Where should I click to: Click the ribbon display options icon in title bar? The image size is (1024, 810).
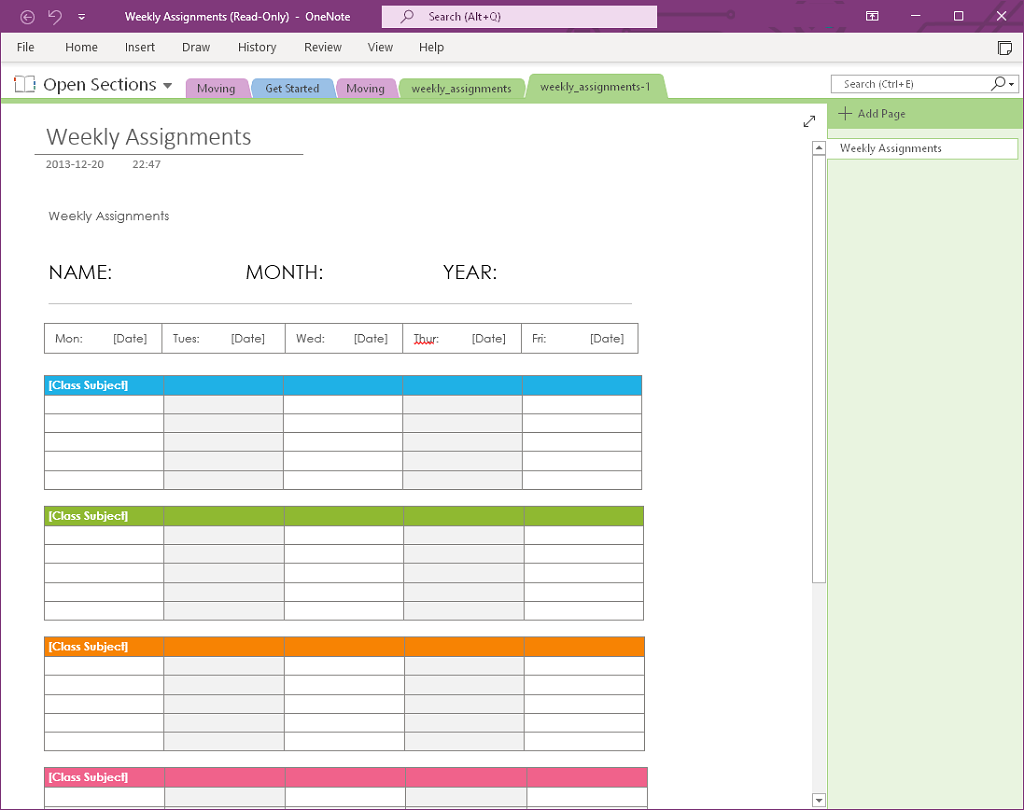click(871, 16)
